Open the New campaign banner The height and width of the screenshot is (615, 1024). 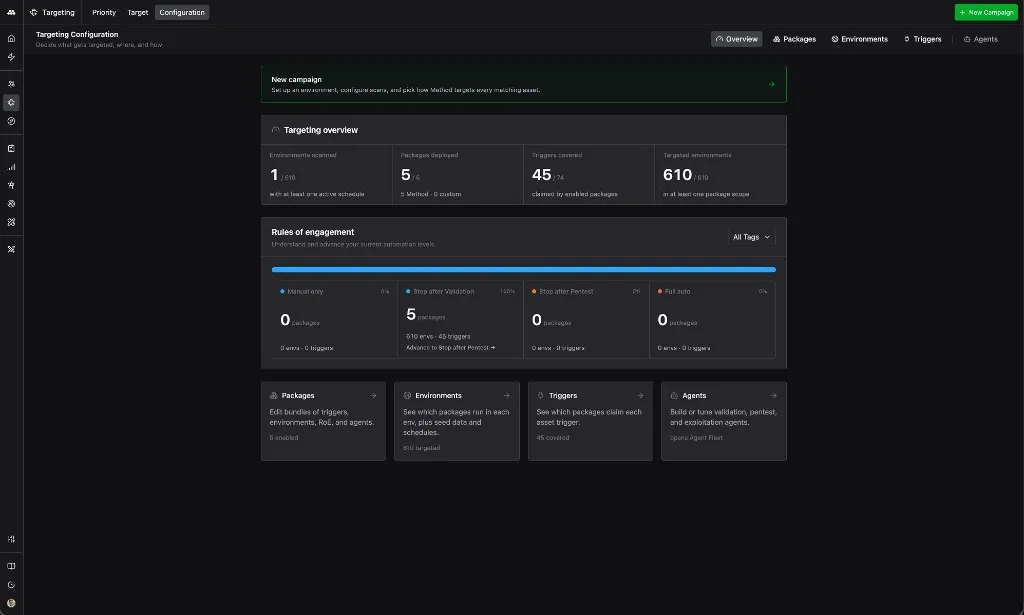[x=524, y=84]
